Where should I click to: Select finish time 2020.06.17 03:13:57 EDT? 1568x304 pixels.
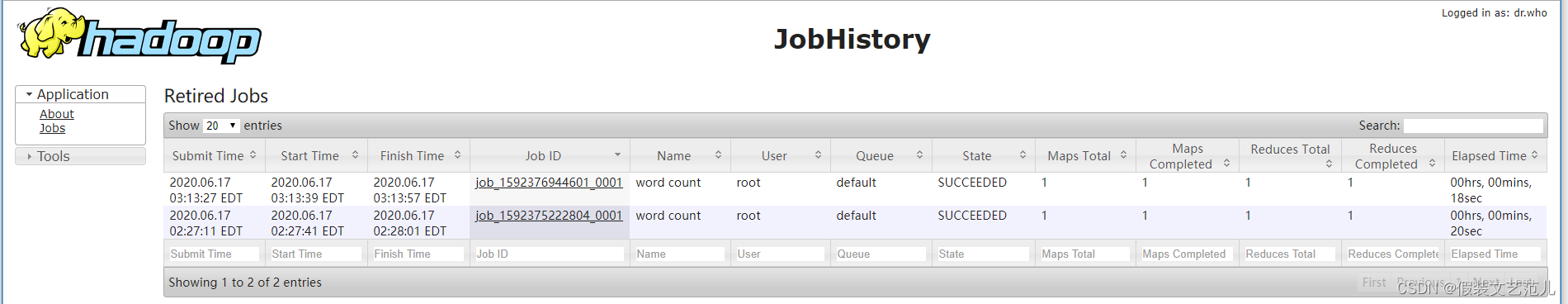pyautogui.click(x=410, y=190)
